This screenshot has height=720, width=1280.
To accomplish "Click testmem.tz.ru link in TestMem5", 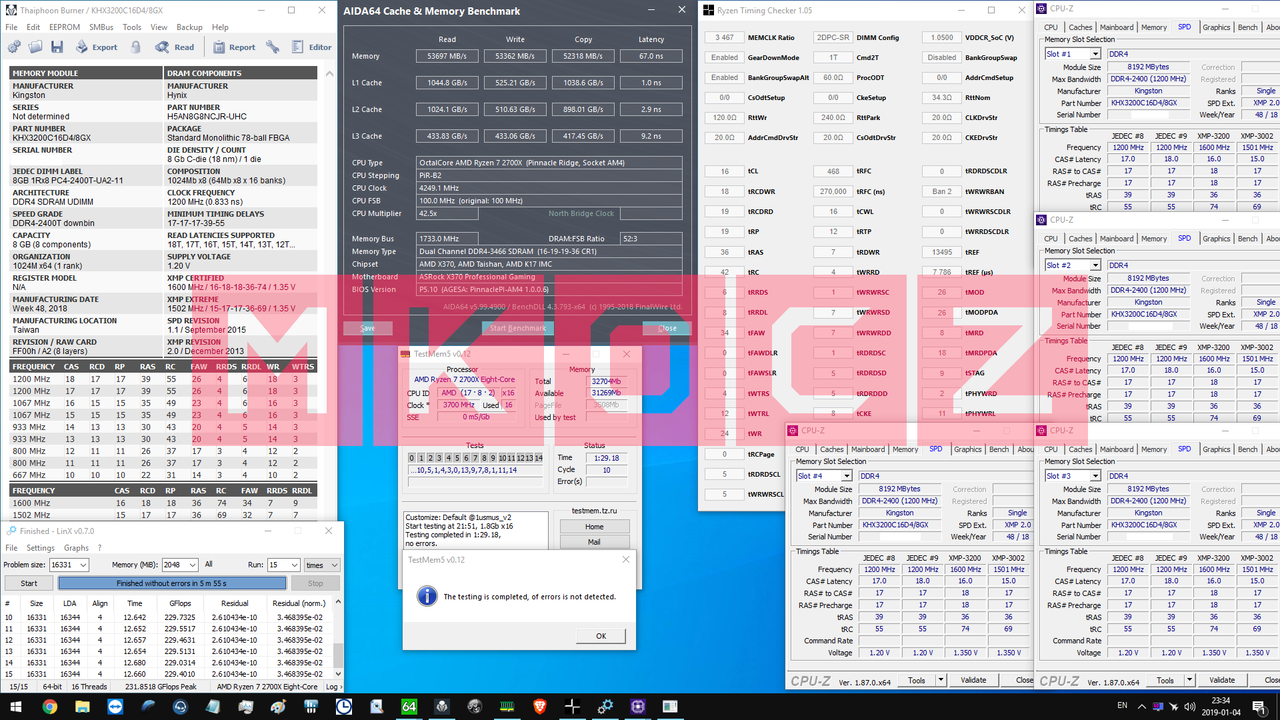I will [x=594, y=510].
